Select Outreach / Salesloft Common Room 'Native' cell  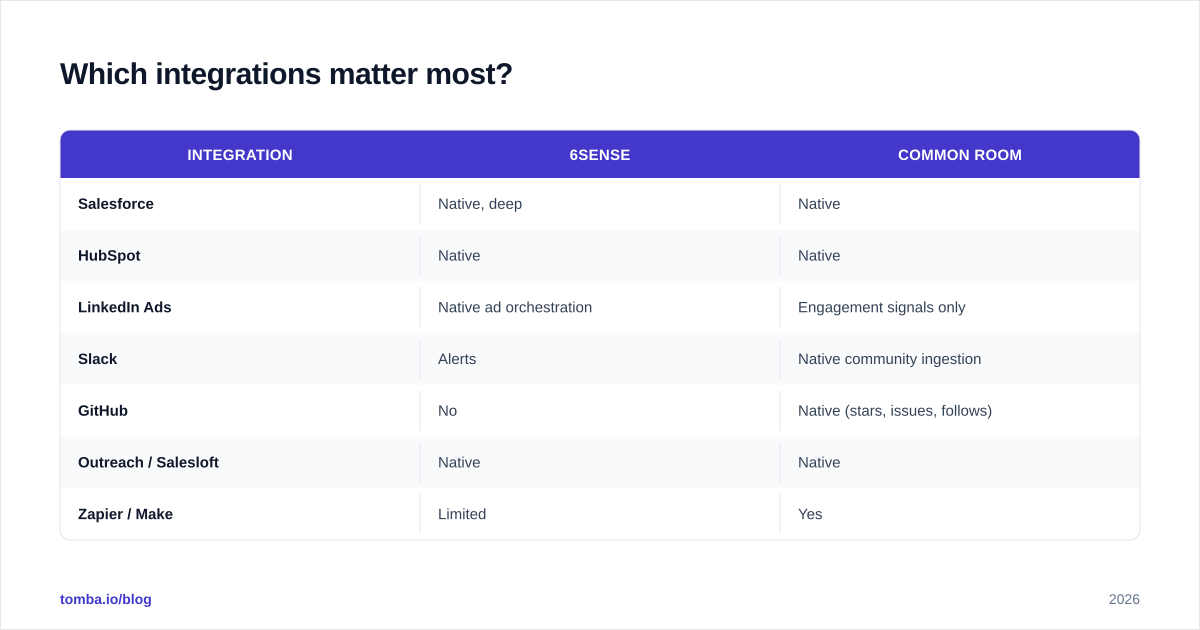[960, 463]
